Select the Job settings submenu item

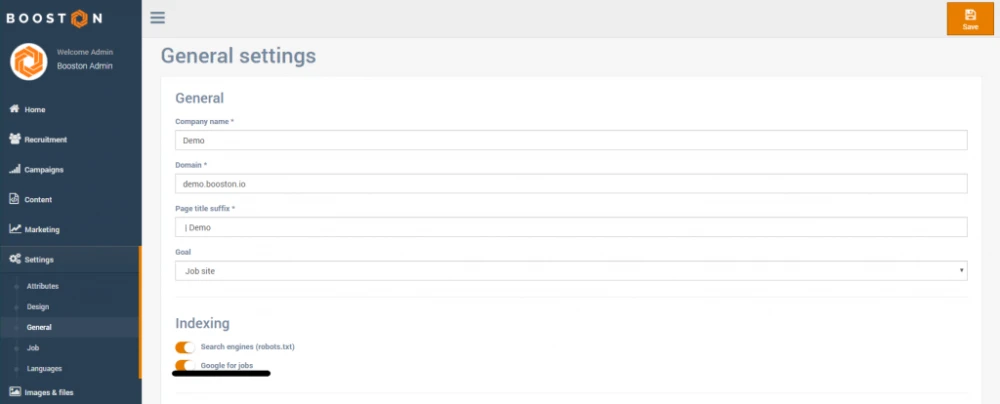(33, 348)
